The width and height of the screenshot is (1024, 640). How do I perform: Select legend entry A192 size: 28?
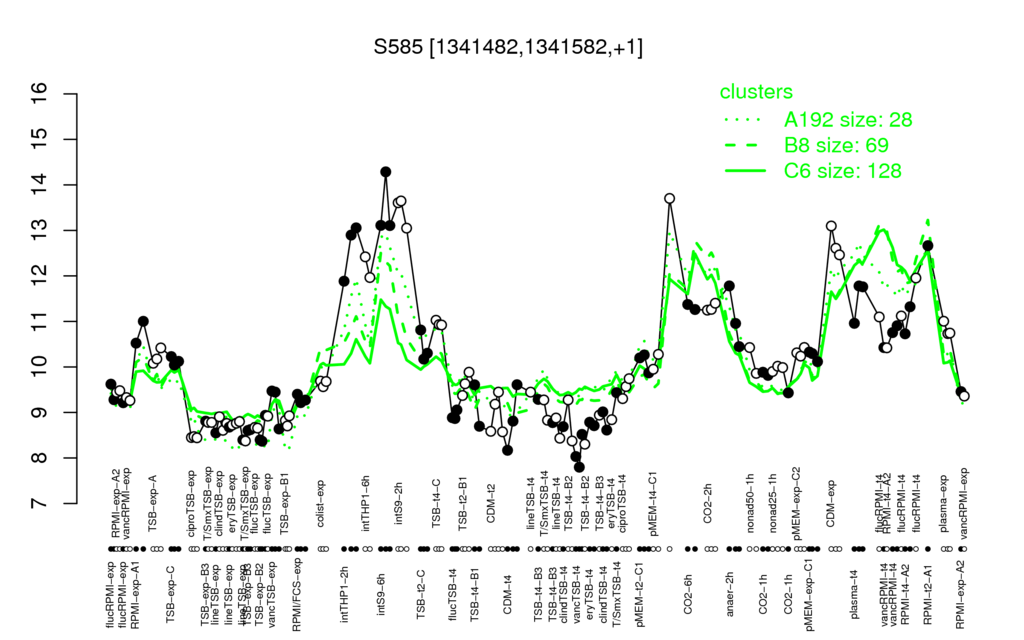tap(848, 120)
